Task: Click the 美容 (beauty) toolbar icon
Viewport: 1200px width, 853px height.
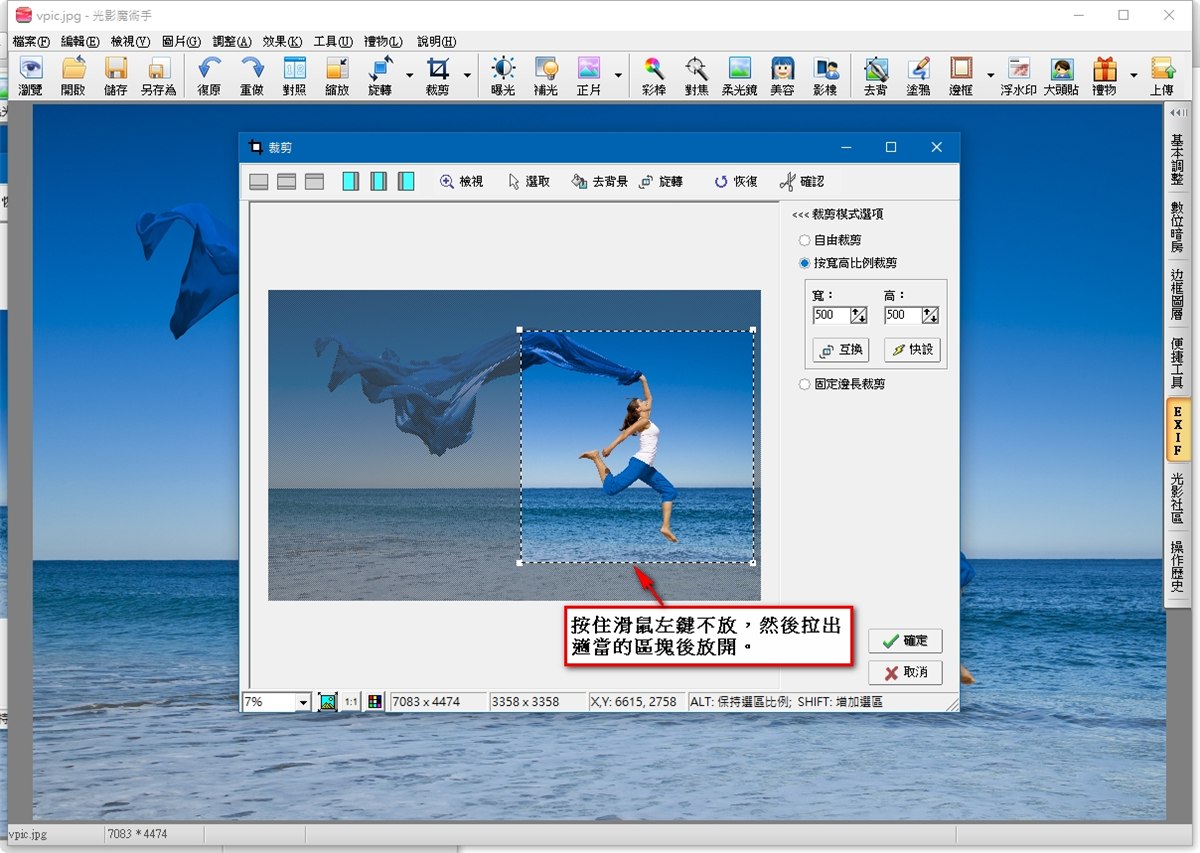Action: [x=782, y=75]
